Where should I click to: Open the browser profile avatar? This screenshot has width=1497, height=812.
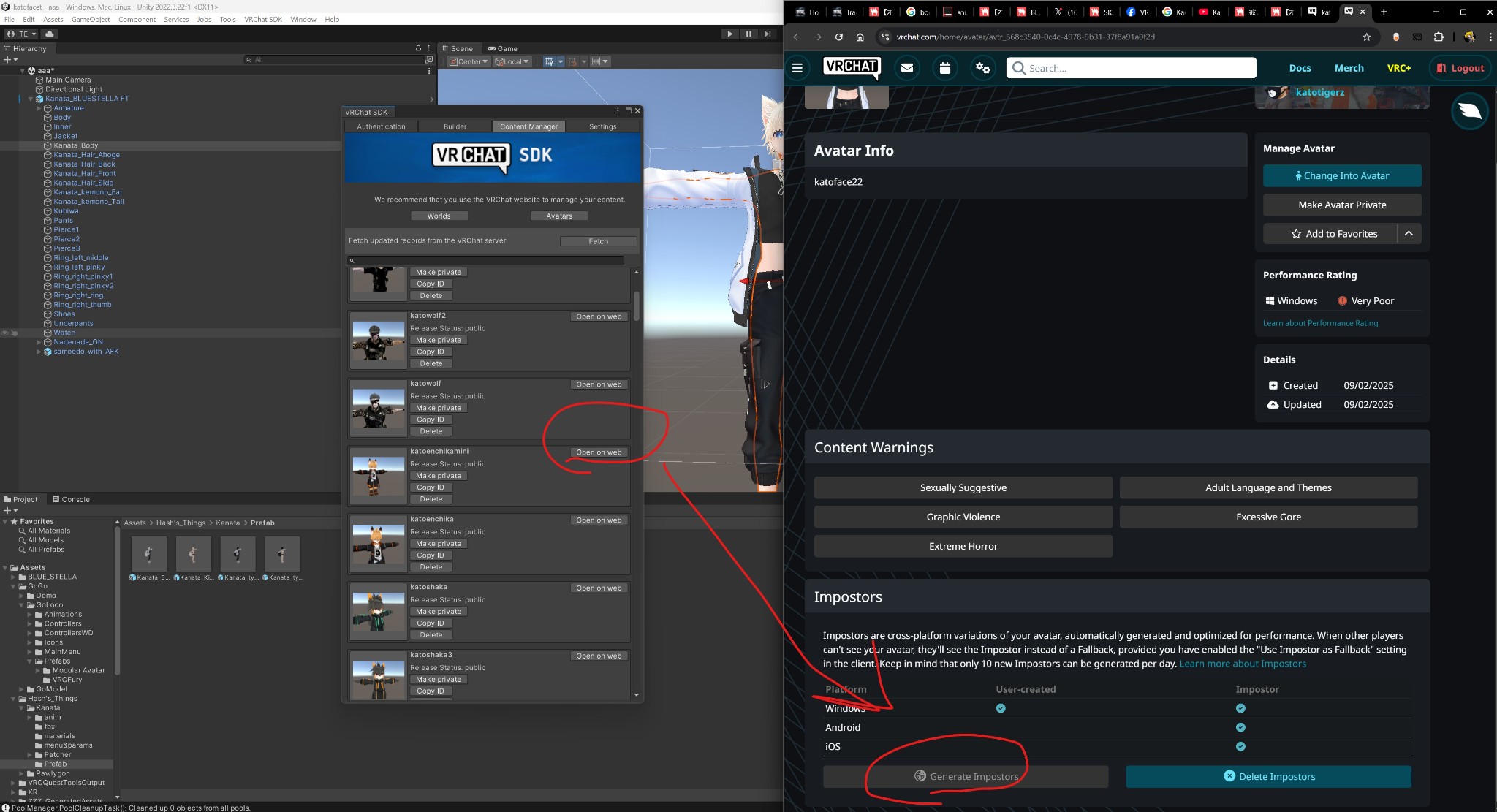(1468, 37)
